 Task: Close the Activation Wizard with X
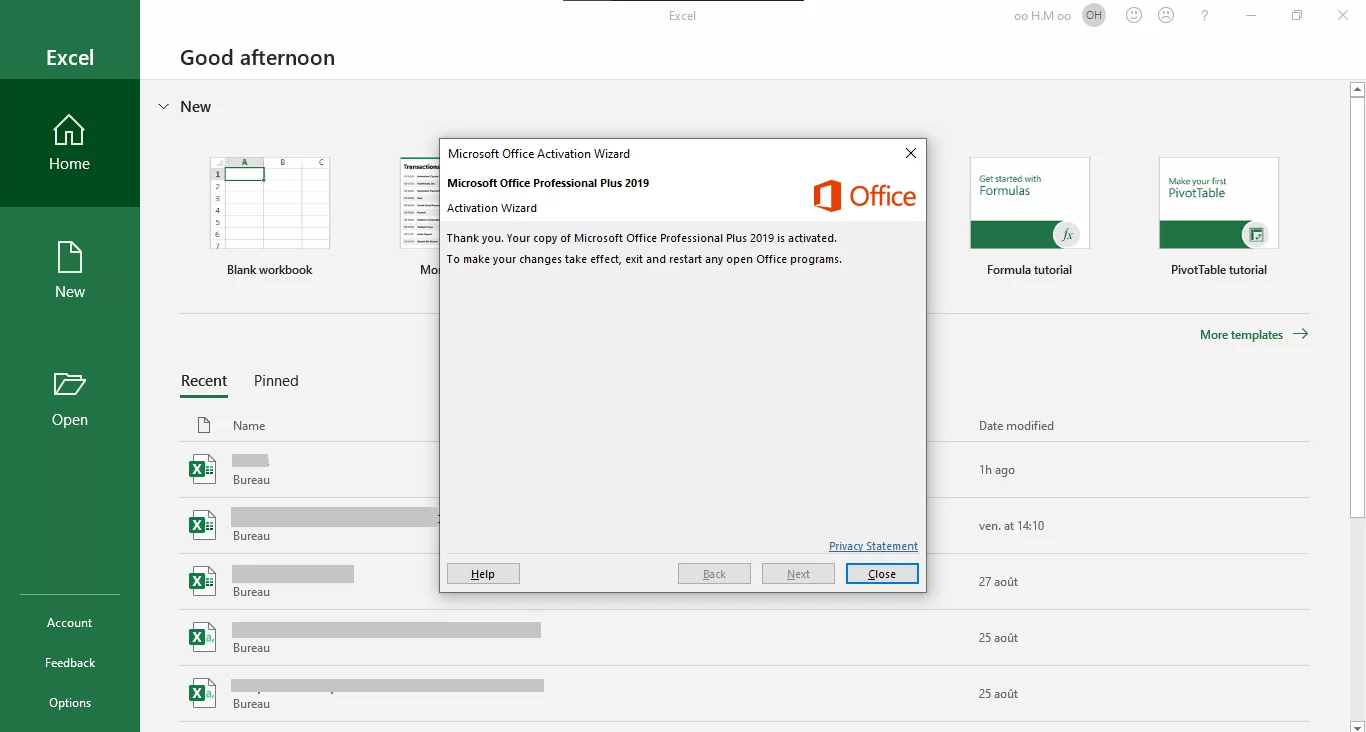(x=911, y=153)
